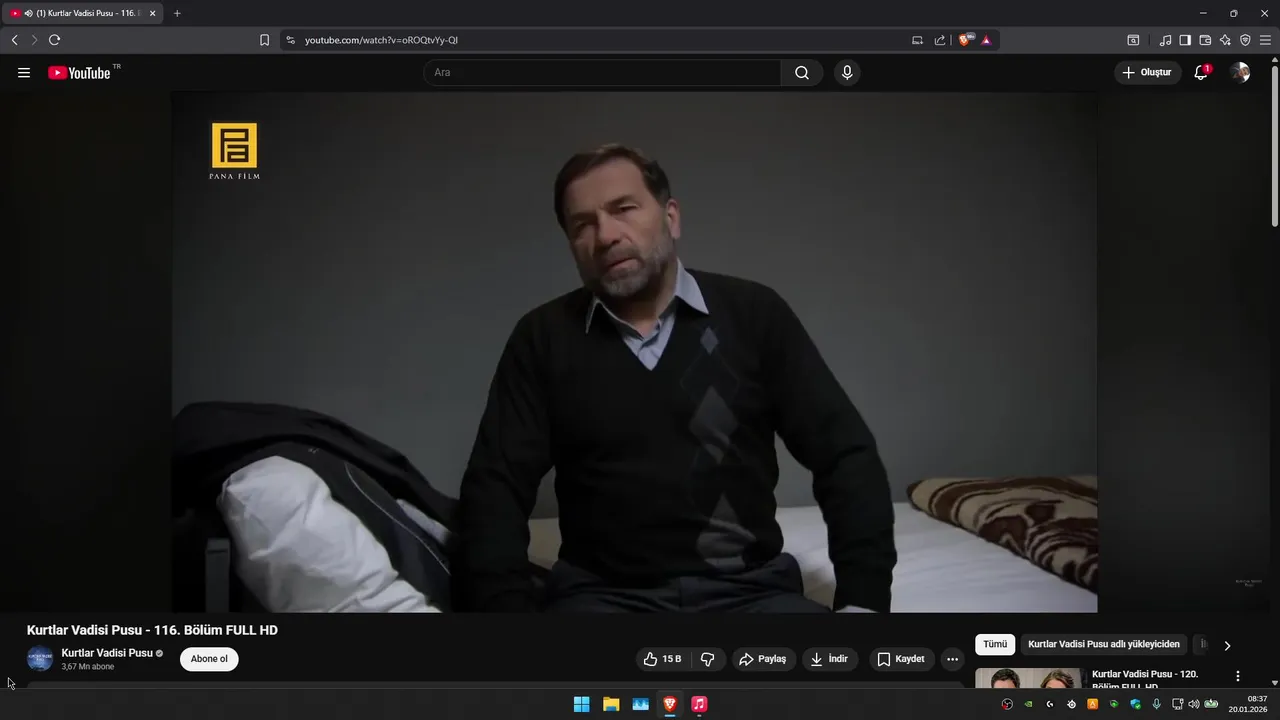Open a new browser tab
This screenshot has width=1280, height=720.
point(177,13)
